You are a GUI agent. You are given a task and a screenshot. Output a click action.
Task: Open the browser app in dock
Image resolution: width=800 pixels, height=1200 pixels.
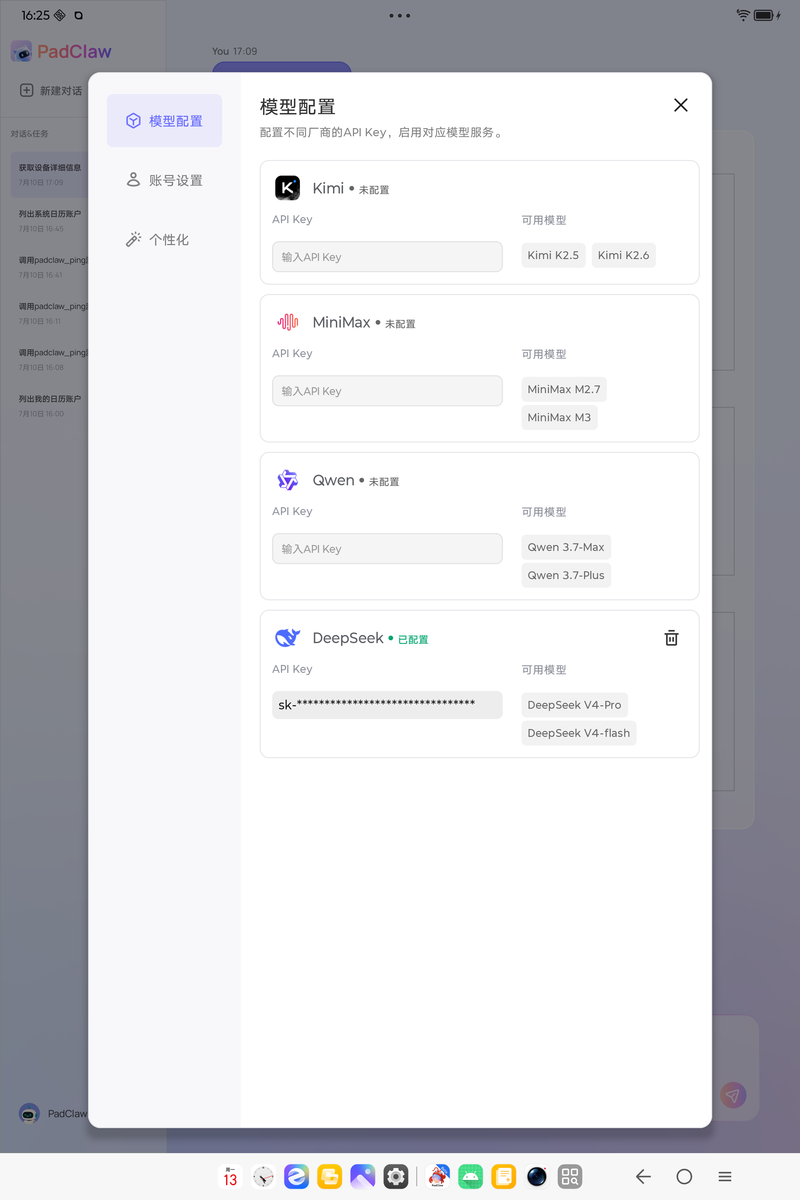click(x=296, y=1177)
